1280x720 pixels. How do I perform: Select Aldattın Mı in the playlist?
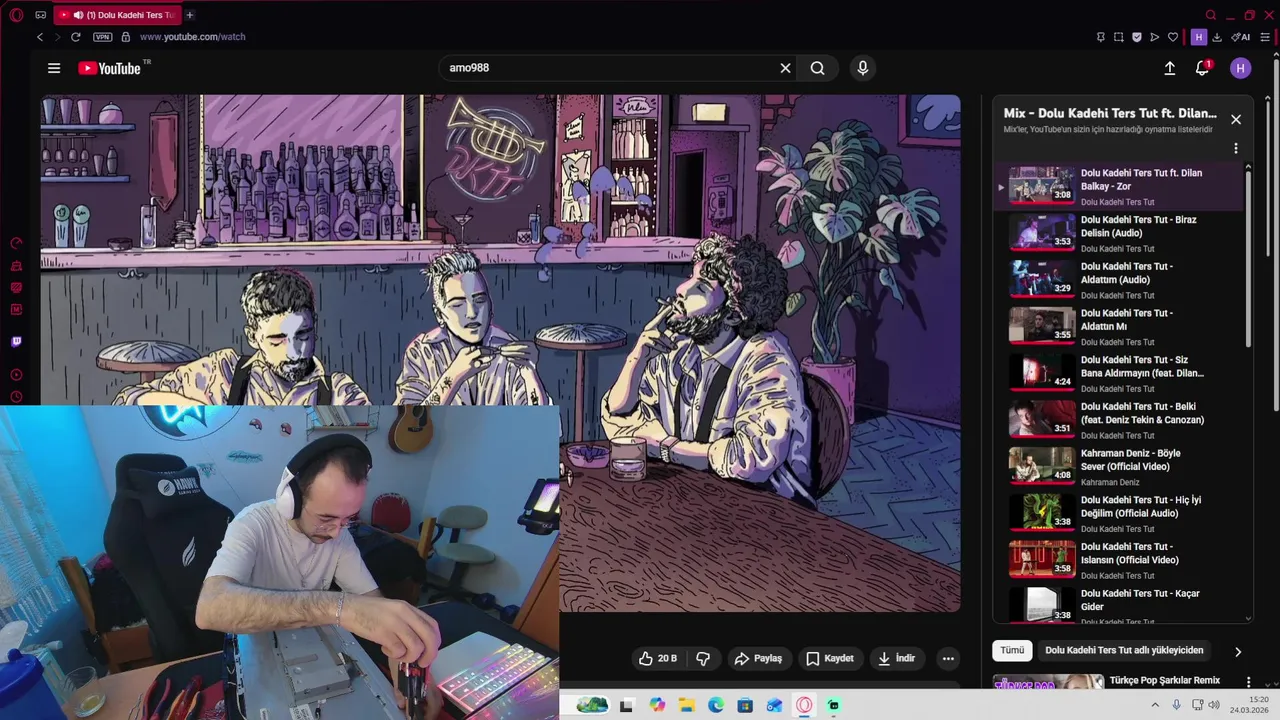point(1120,327)
